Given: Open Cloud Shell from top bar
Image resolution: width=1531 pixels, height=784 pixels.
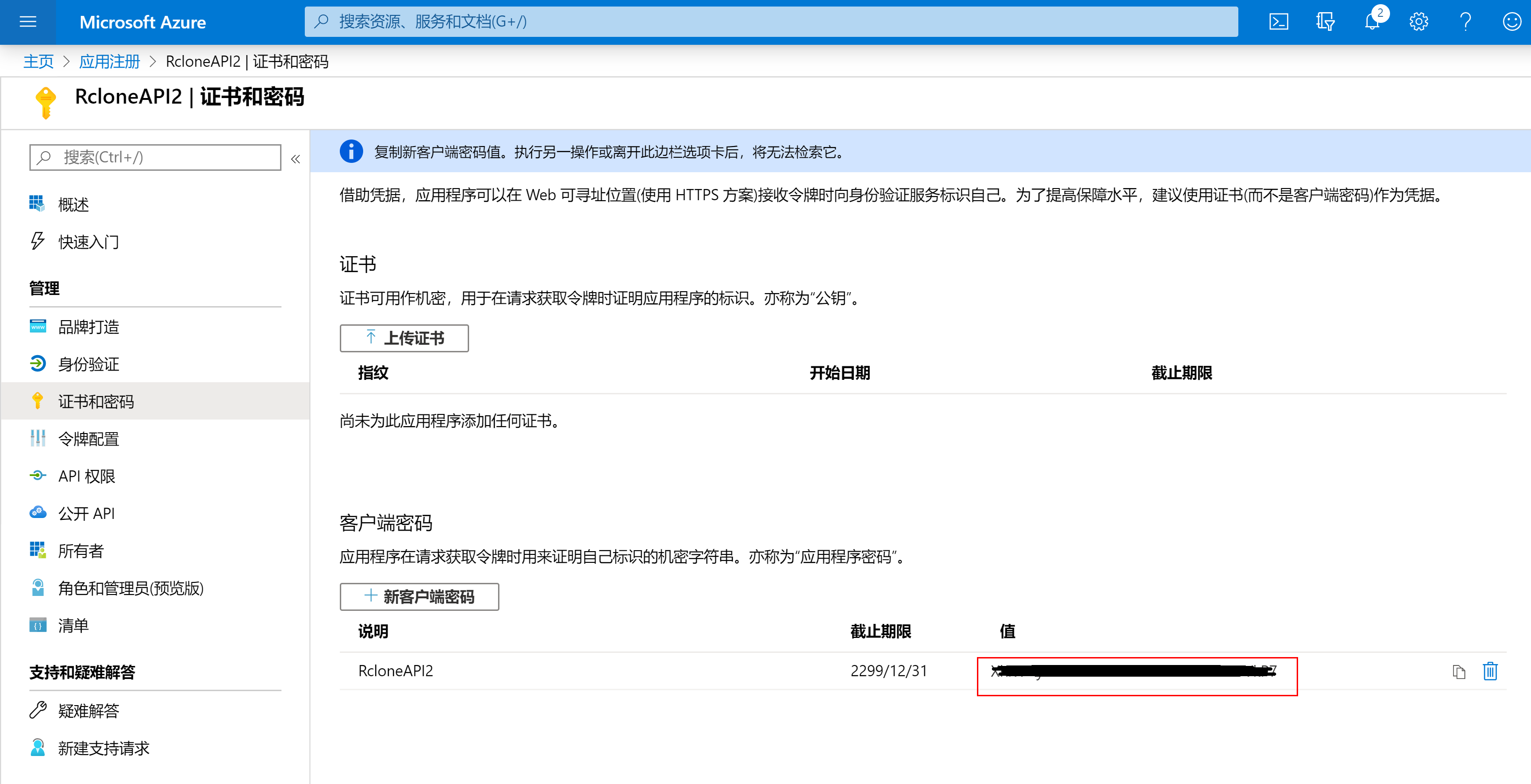Looking at the screenshot, I should point(1278,22).
